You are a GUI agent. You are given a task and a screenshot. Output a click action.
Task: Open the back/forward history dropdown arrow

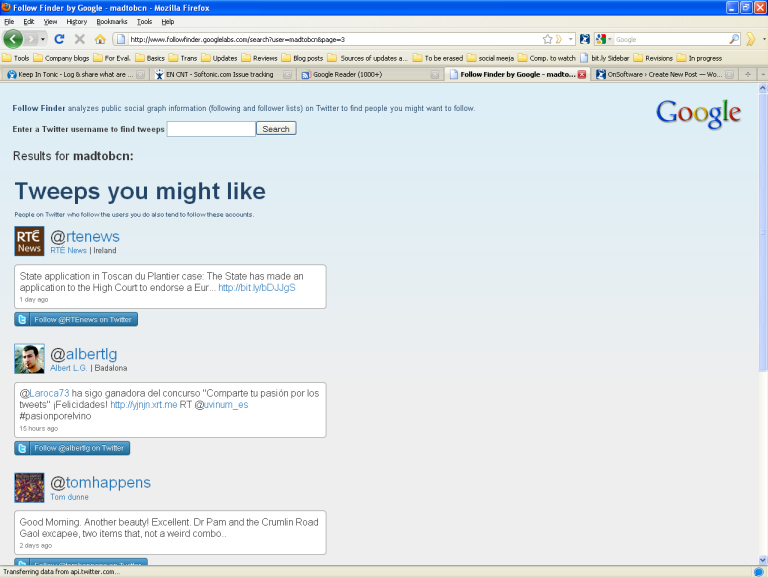click(43, 39)
